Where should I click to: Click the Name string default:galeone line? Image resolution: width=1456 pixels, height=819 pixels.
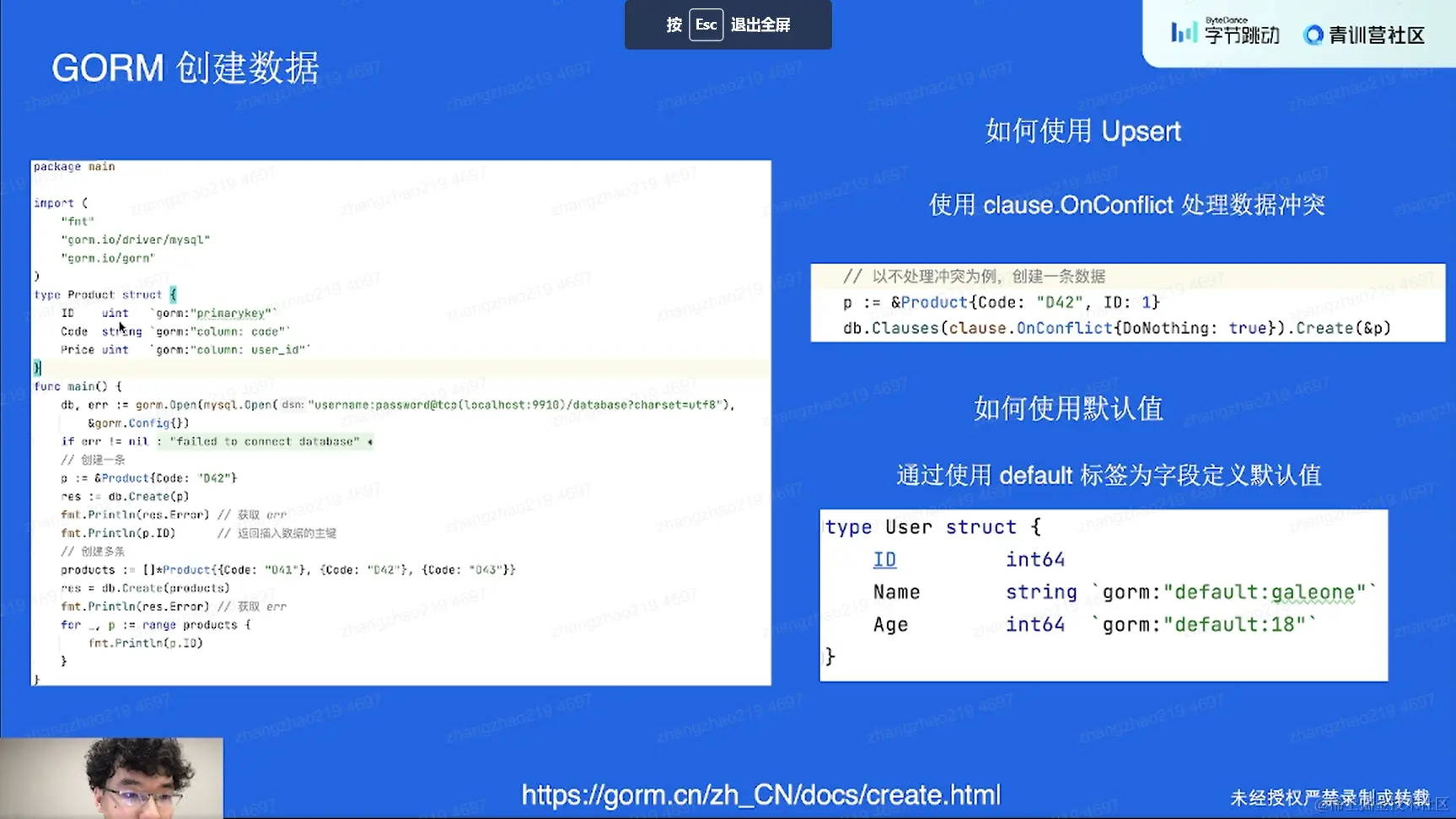point(1124,592)
